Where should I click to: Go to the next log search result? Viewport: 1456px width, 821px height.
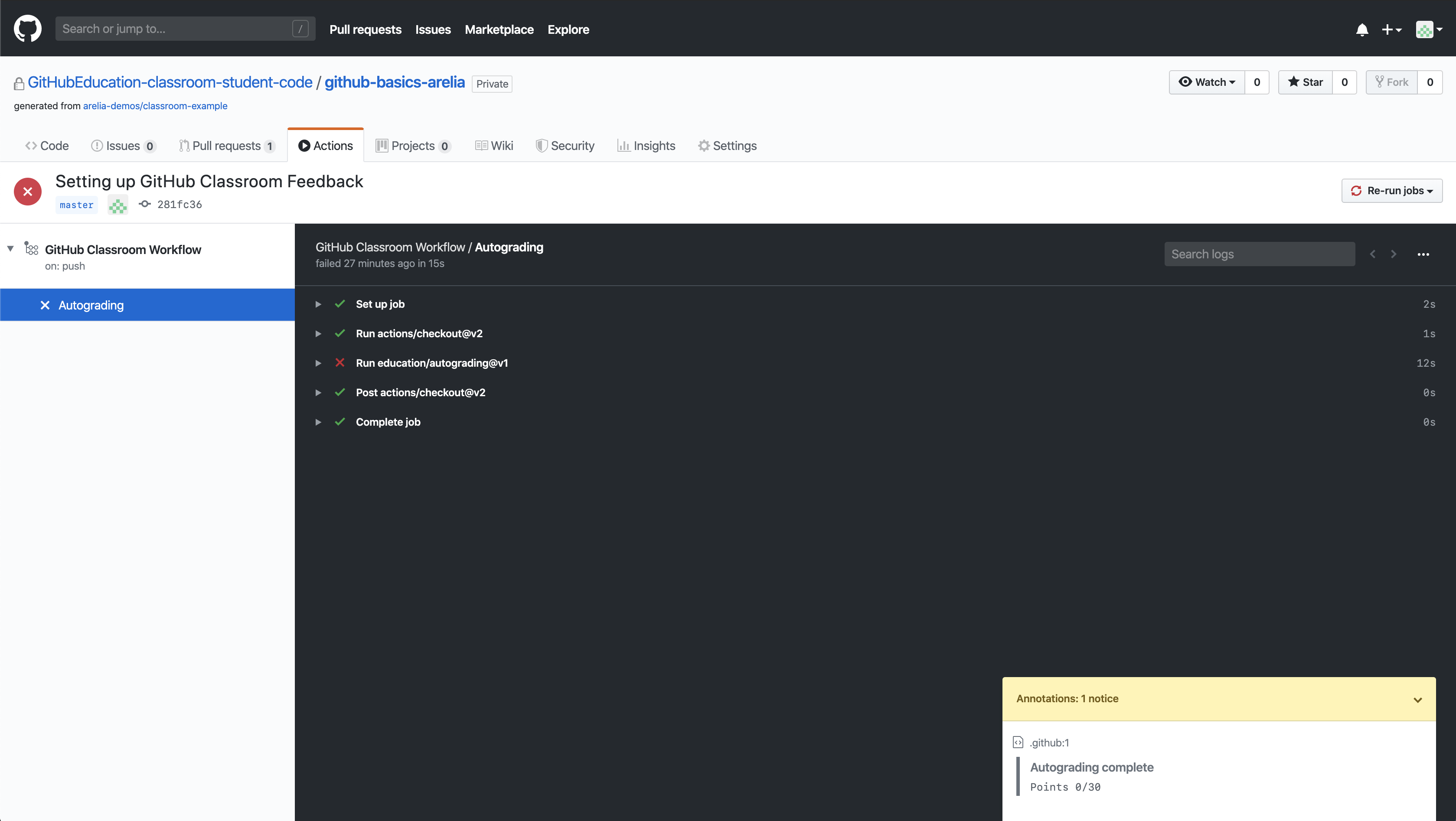1394,254
